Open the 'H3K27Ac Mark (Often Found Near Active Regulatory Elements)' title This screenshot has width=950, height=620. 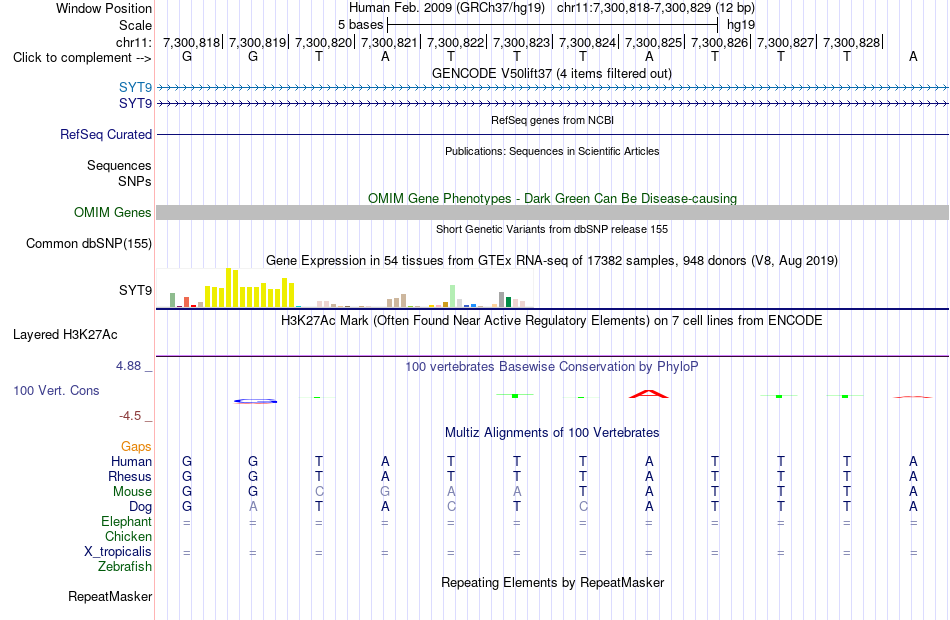(552, 321)
